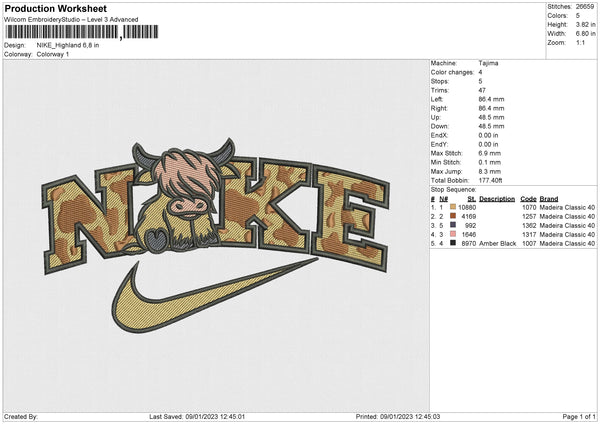Viewport: 600px width, 424px height.
Task: Click the Colors value in the top-right summary
Action: (x=577, y=16)
